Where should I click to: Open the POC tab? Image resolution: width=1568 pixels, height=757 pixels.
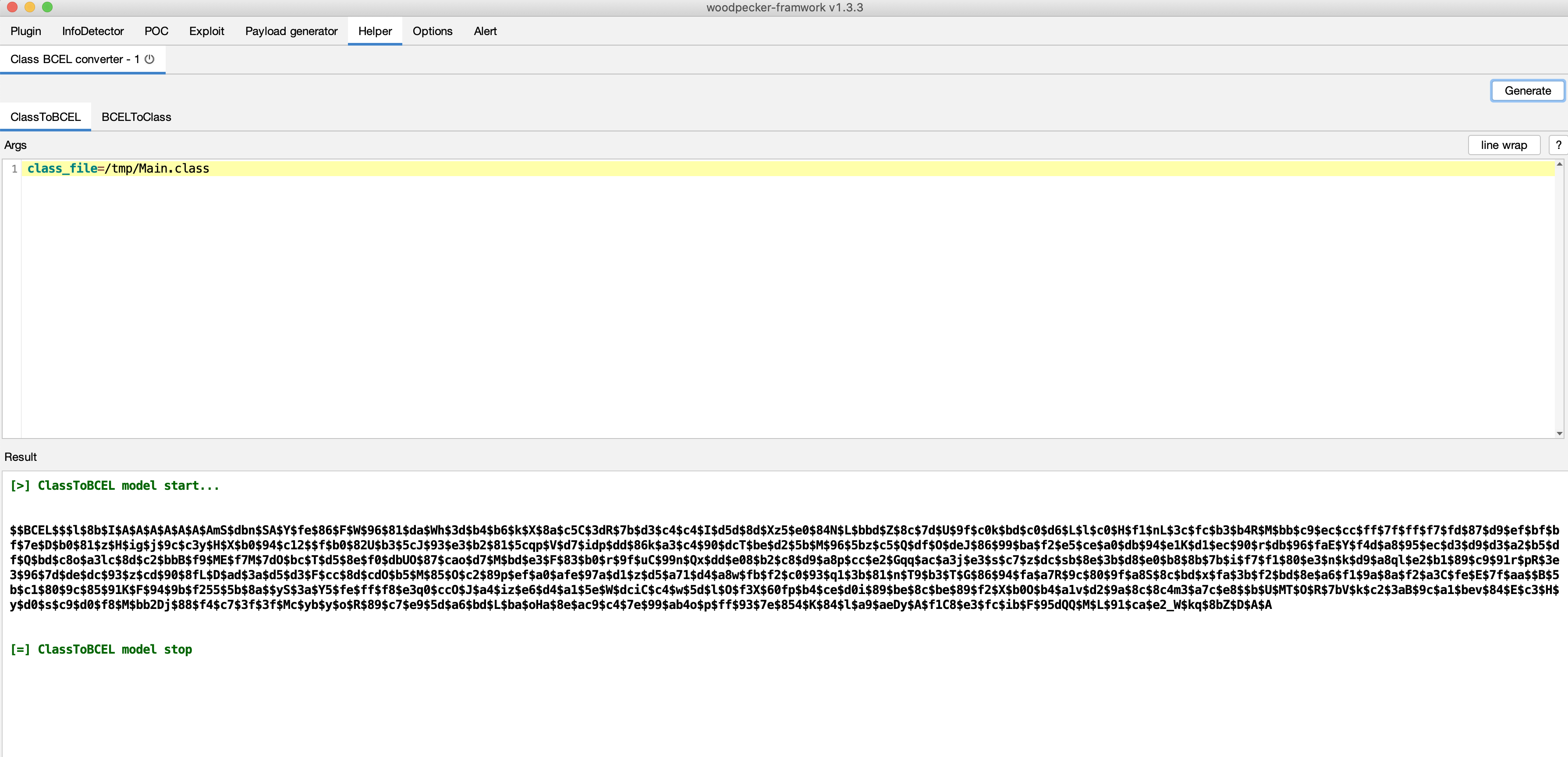[x=156, y=31]
